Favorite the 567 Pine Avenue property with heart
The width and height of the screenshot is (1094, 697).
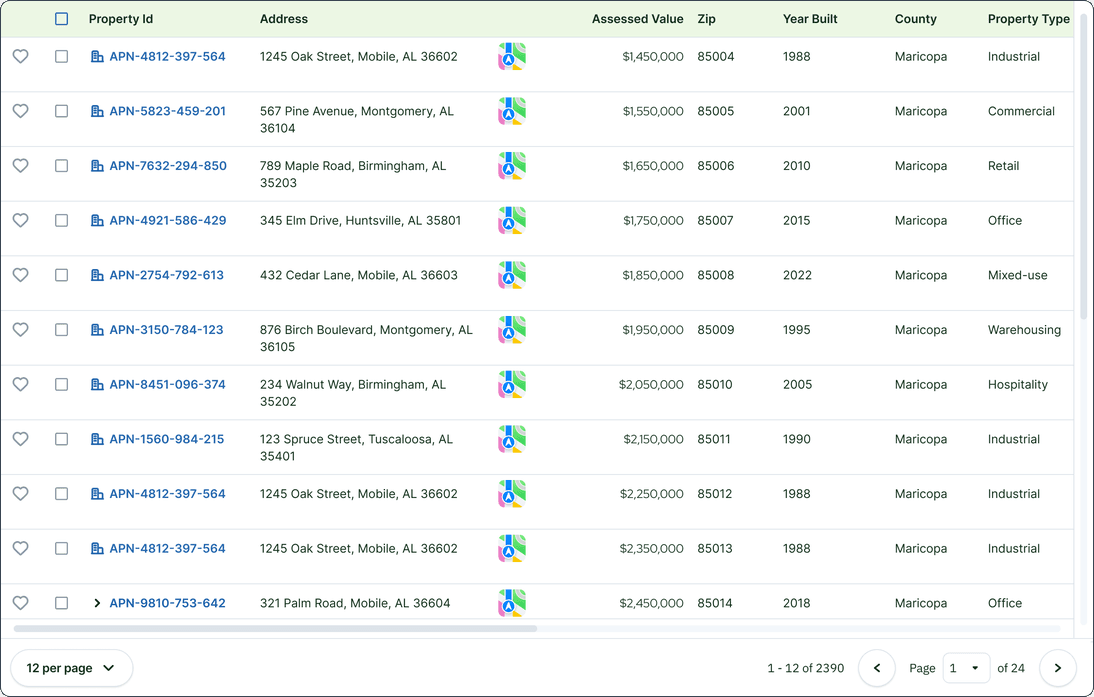(x=20, y=111)
